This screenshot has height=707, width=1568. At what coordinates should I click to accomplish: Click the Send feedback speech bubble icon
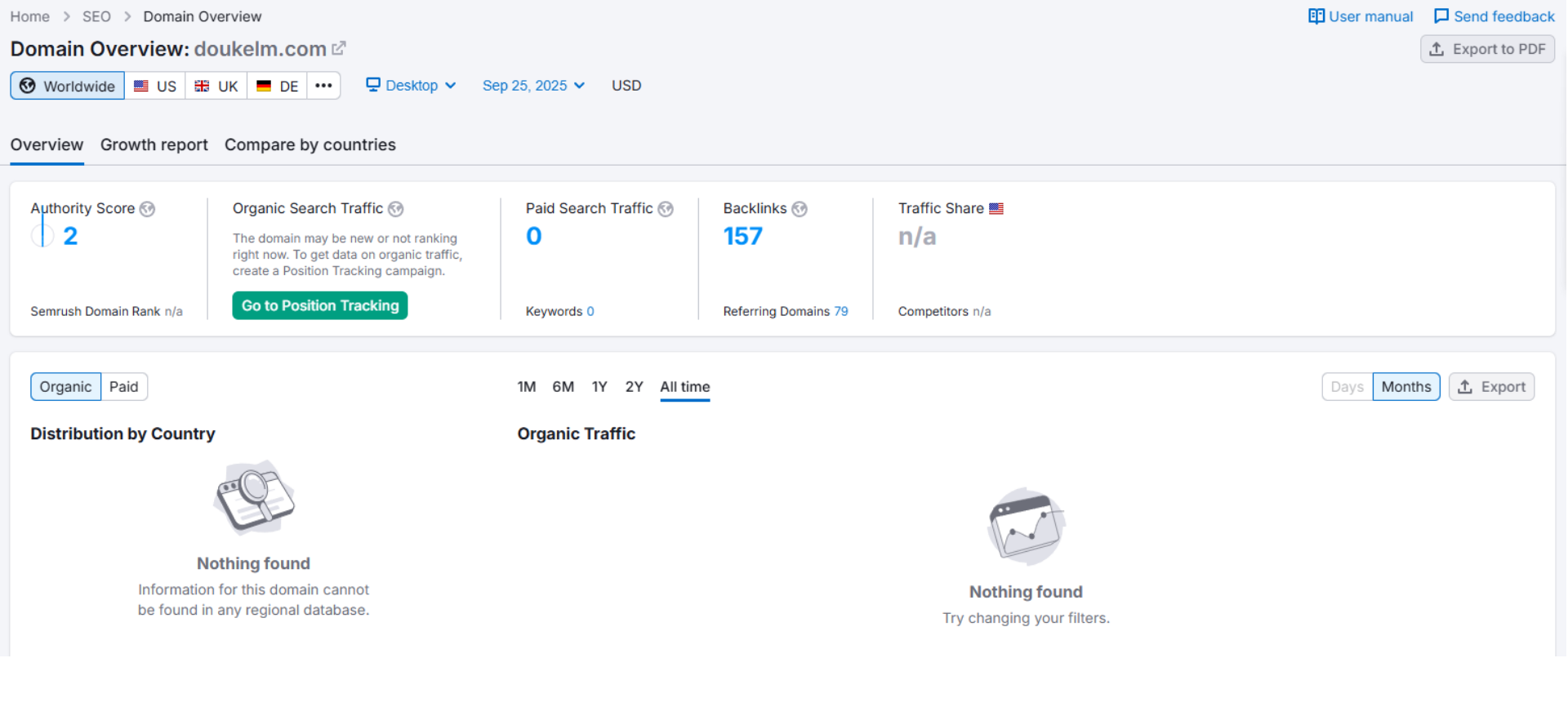pyautogui.click(x=1441, y=16)
